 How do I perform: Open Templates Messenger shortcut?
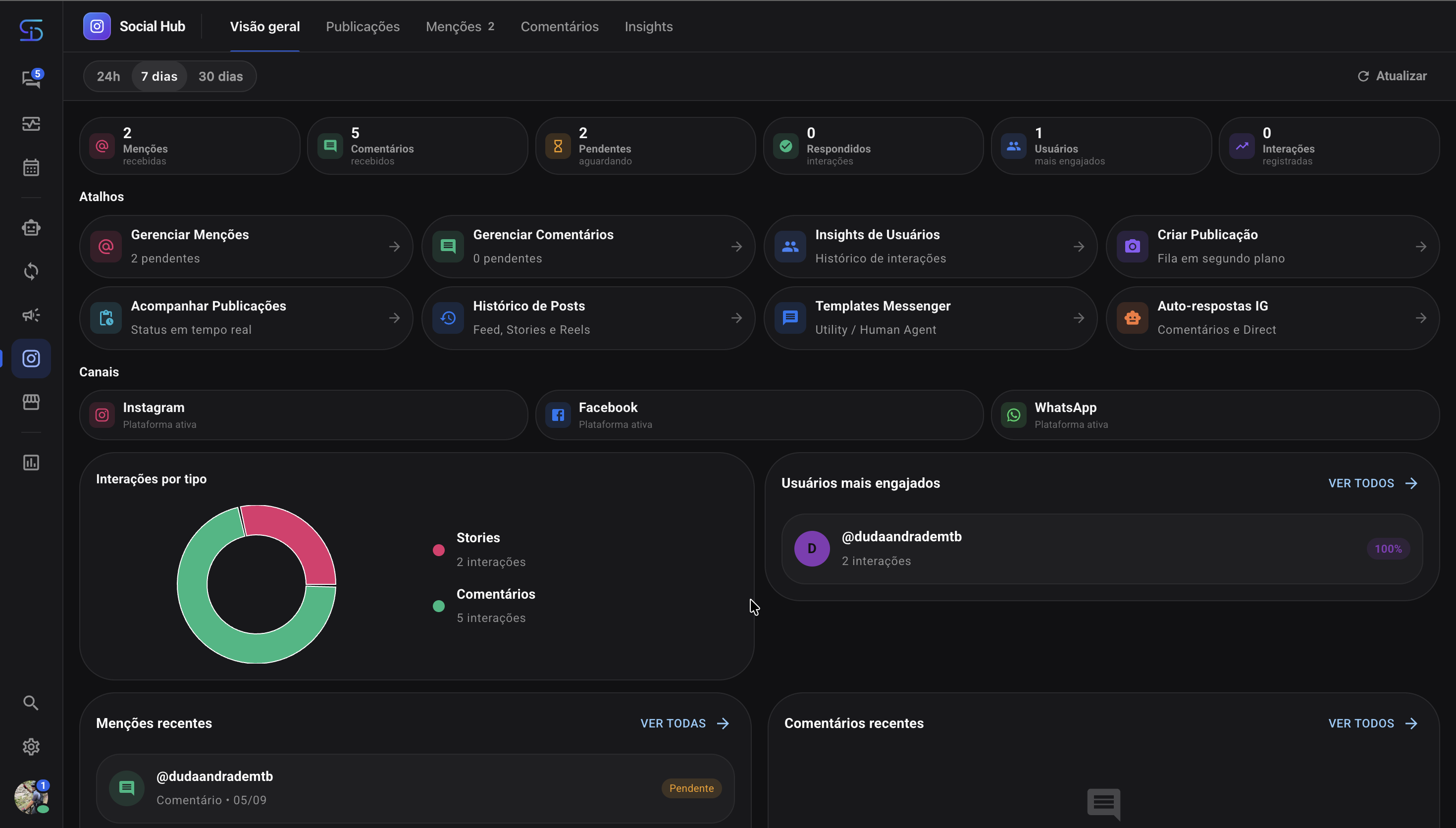[931, 318]
